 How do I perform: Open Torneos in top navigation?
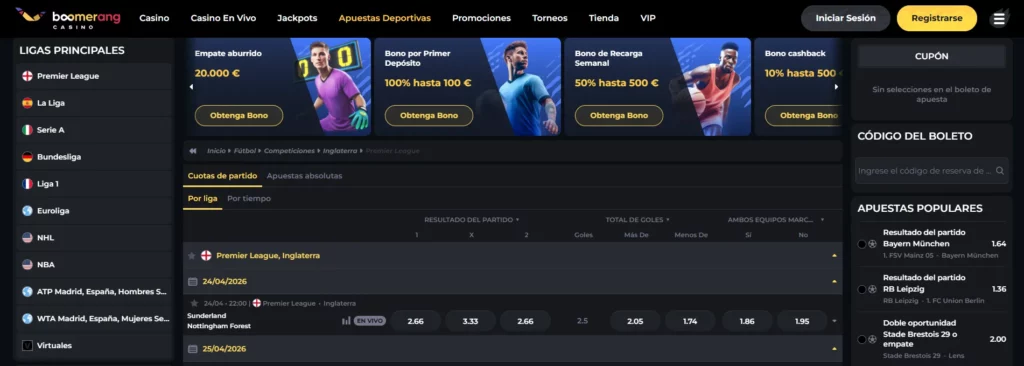(550, 18)
